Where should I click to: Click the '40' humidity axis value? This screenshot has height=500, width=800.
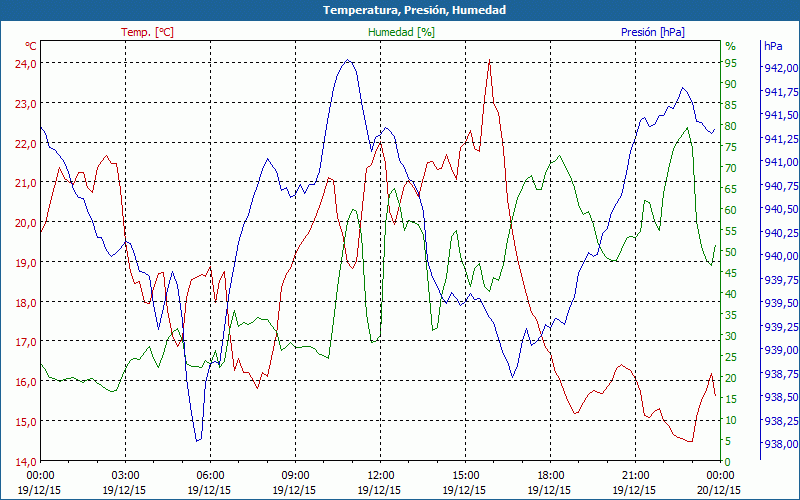pyautogui.click(x=731, y=294)
